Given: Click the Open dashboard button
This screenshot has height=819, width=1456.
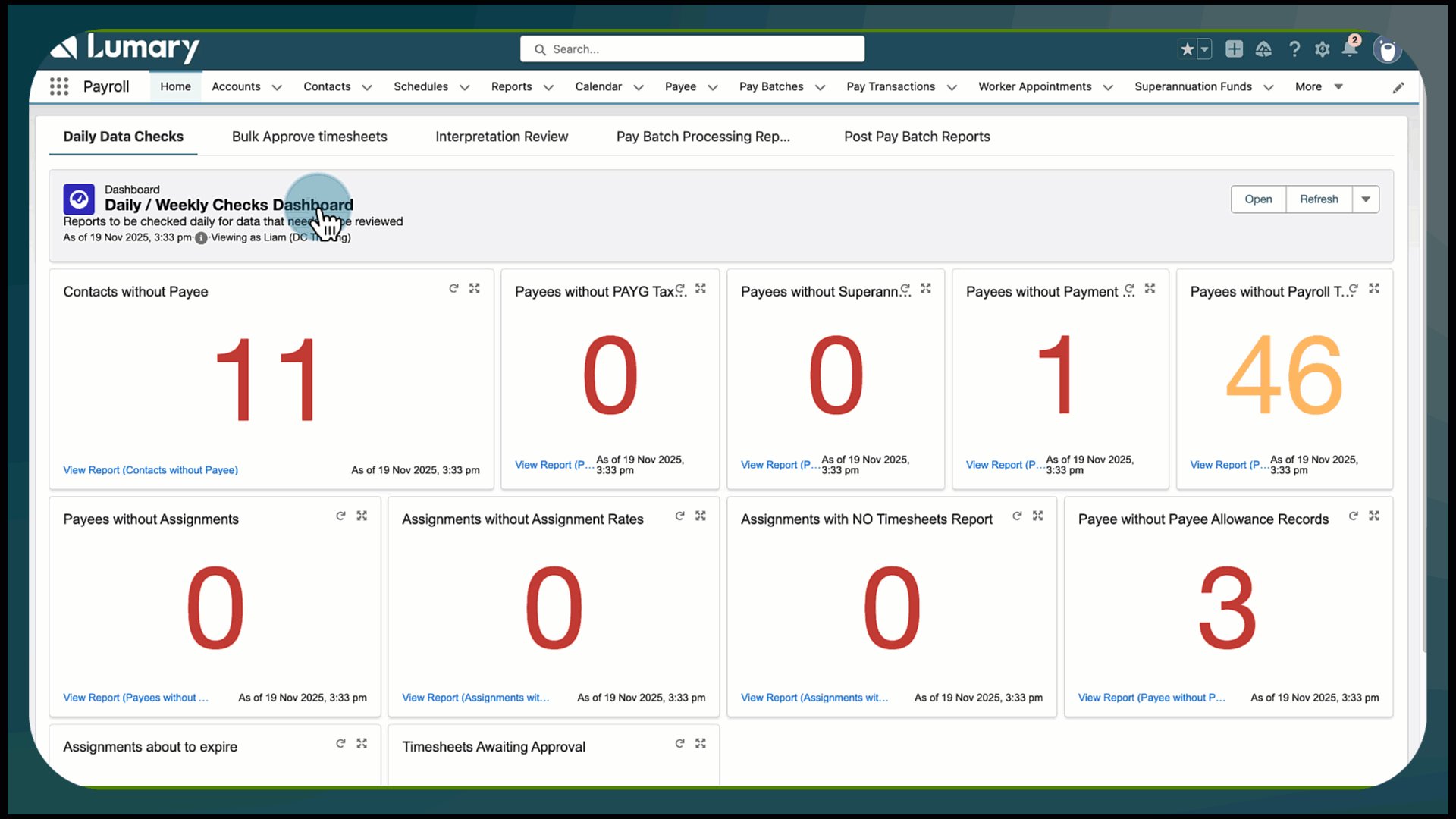Looking at the screenshot, I should (1258, 199).
